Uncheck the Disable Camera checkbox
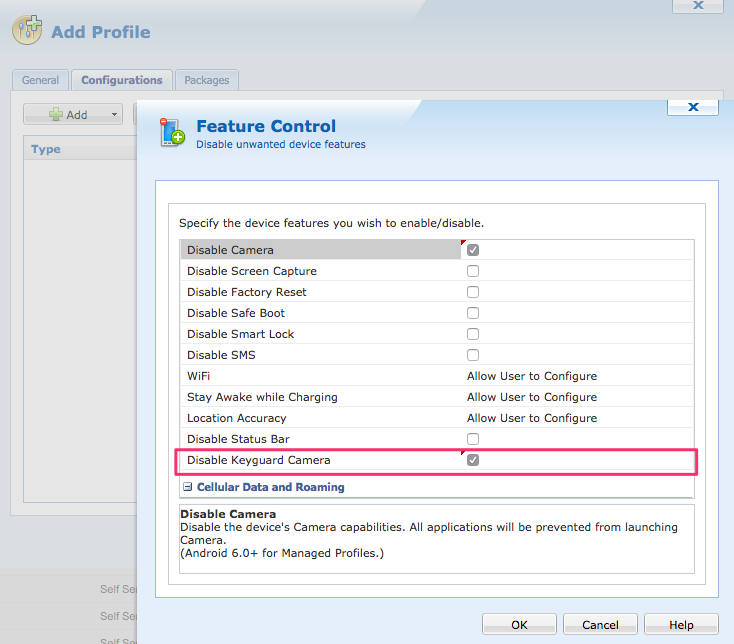Screen dimensions: 734x644 (473, 250)
